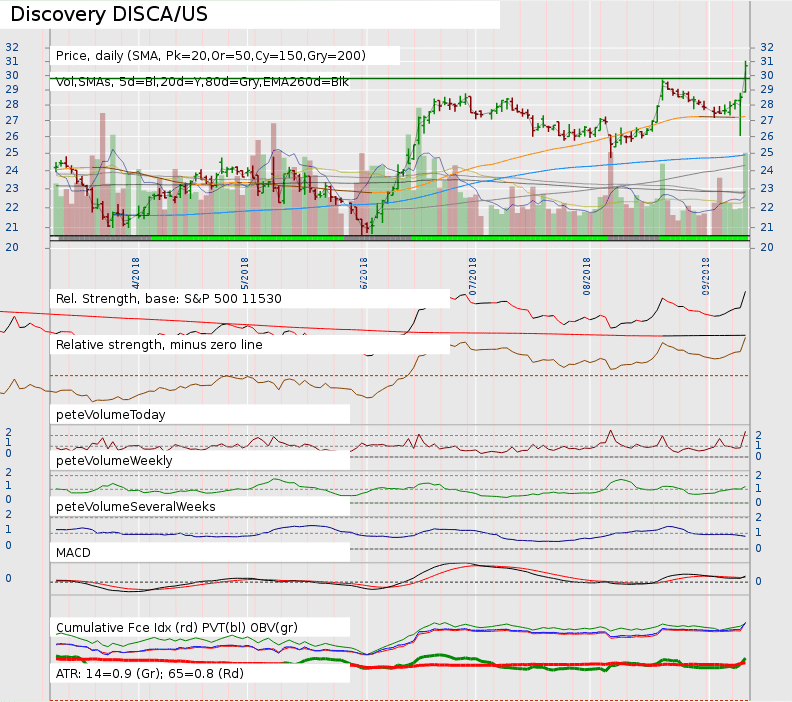The height and width of the screenshot is (702, 792).
Task: Click the 'peteVolumeWeekly' panel label
Action: point(114,461)
